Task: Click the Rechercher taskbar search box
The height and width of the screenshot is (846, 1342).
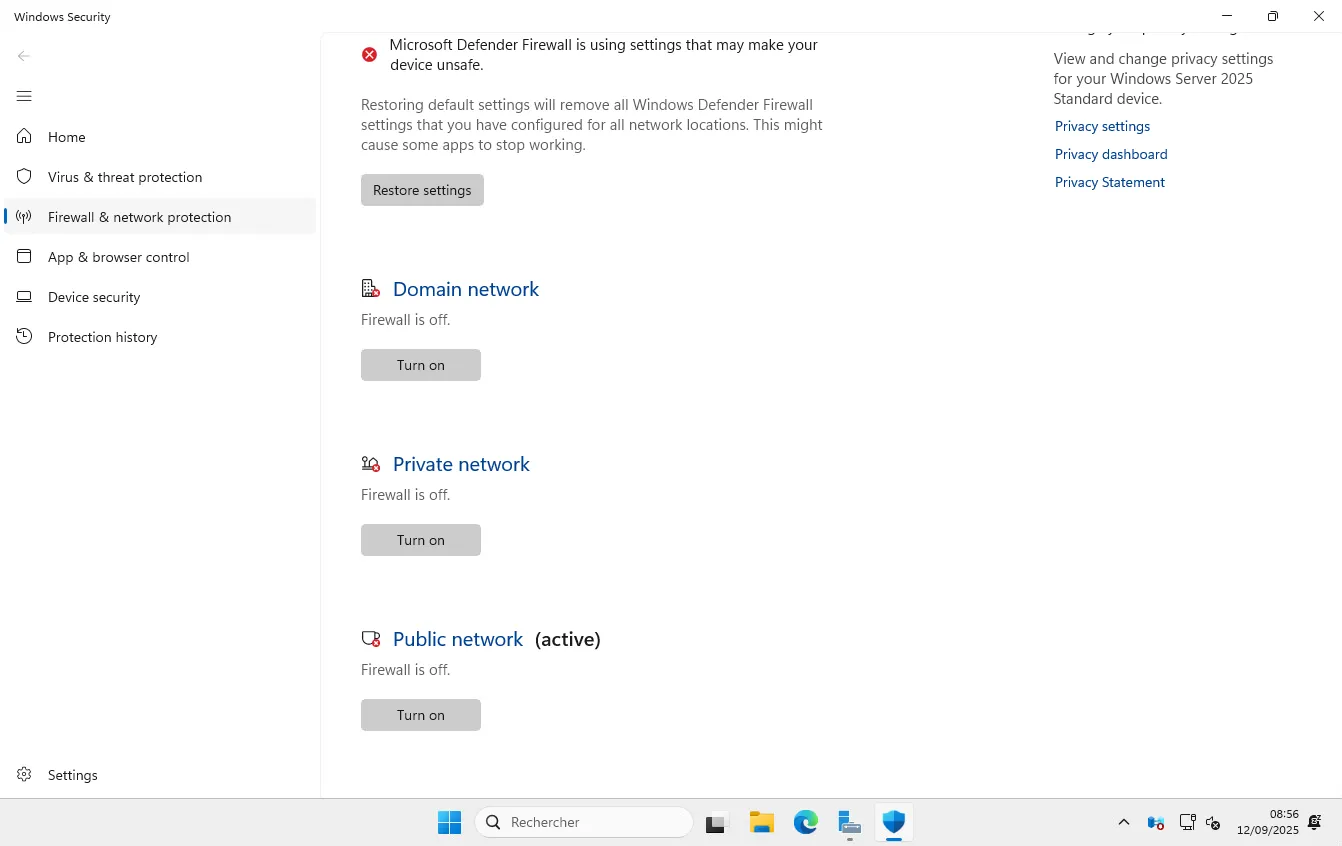Action: 585,822
